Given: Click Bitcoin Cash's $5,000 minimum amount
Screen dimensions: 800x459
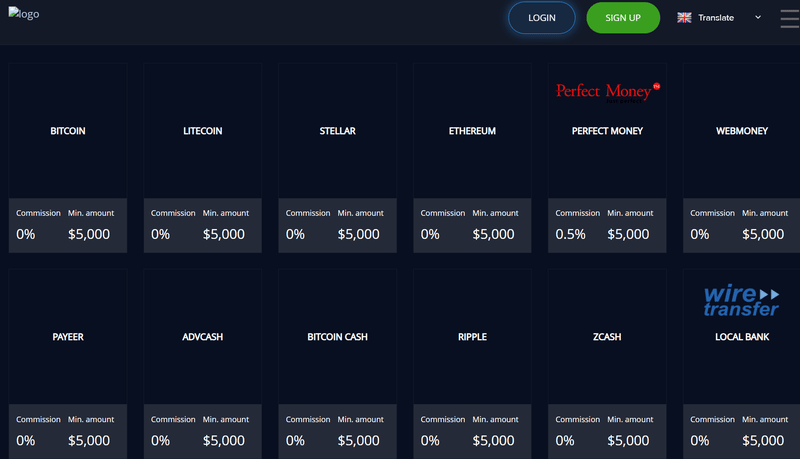Looking at the screenshot, I should tap(358, 440).
